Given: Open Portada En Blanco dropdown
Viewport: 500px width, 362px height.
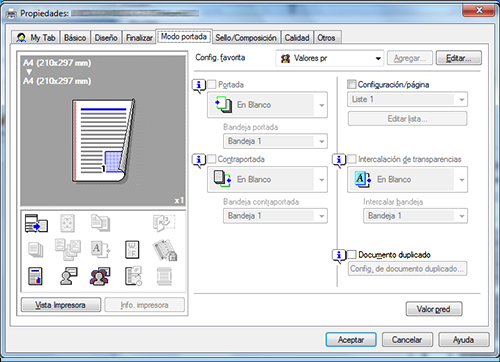Looking at the screenshot, I should point(267,105).
